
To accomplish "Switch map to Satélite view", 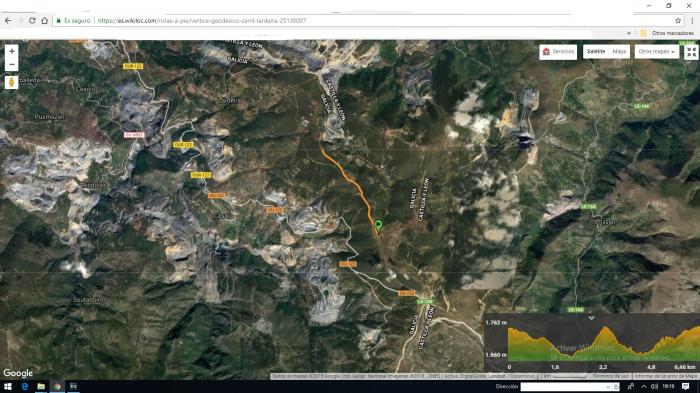I will point(596,52).
